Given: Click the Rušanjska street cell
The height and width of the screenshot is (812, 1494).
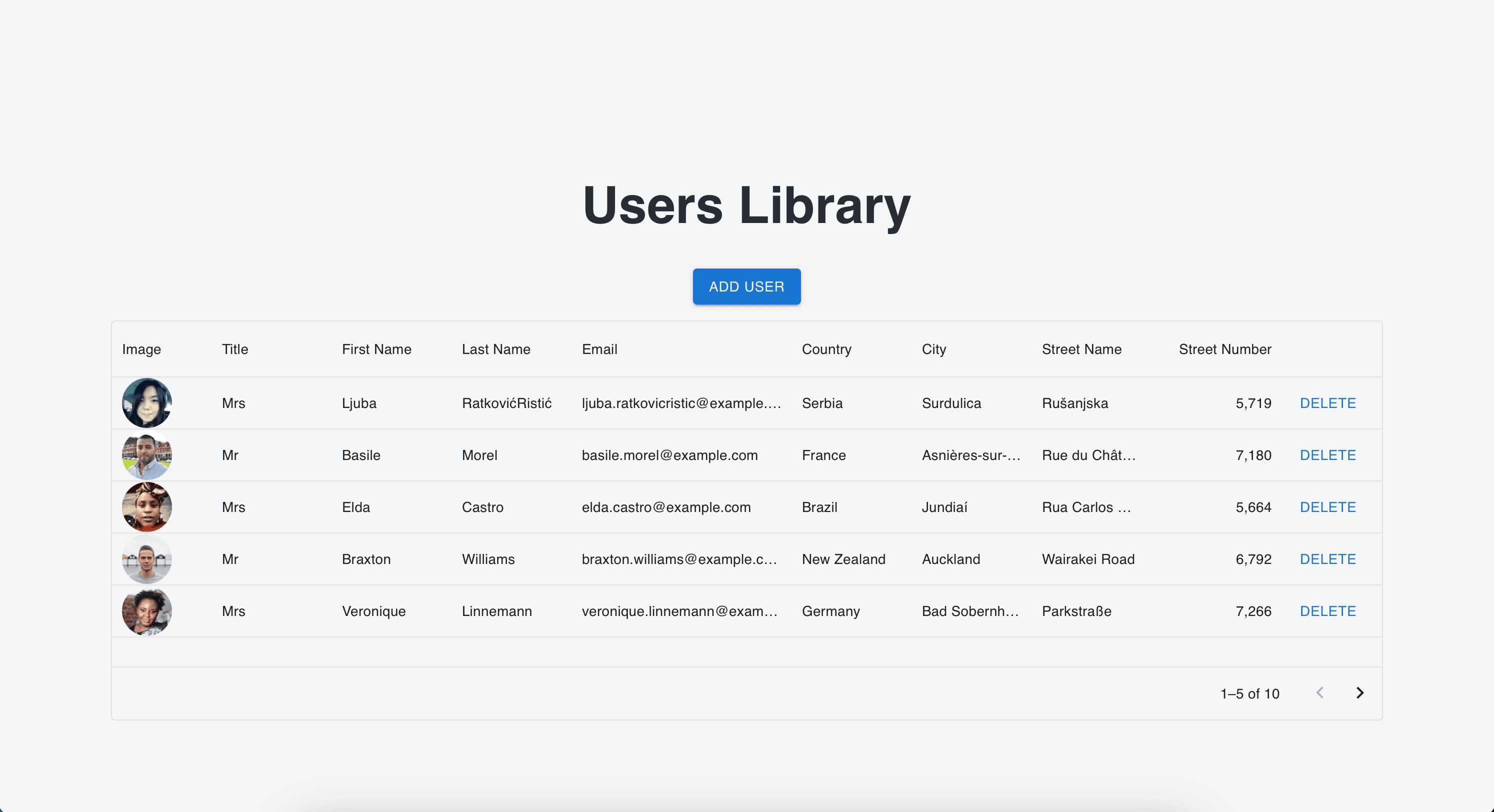Looking at the screenshot, I should tap(1074, 403).
